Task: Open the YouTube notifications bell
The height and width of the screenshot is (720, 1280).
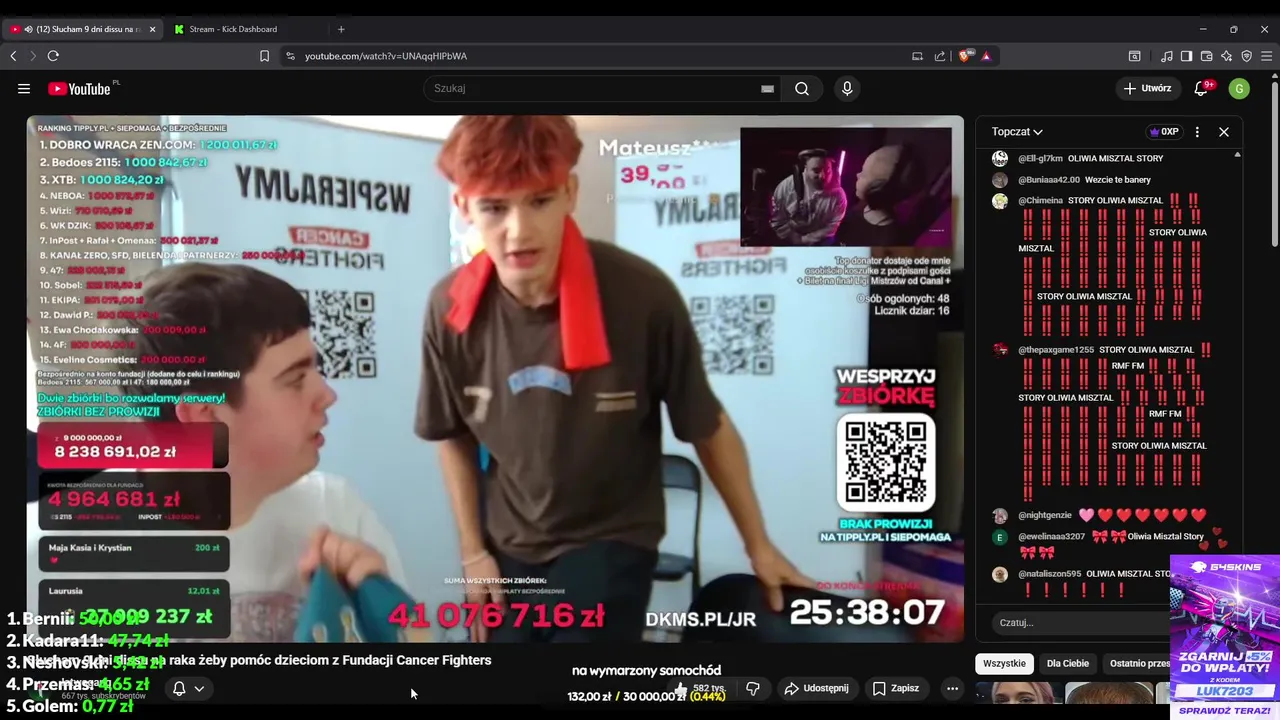Action: pyautogui.click(x=1202, y=88)
